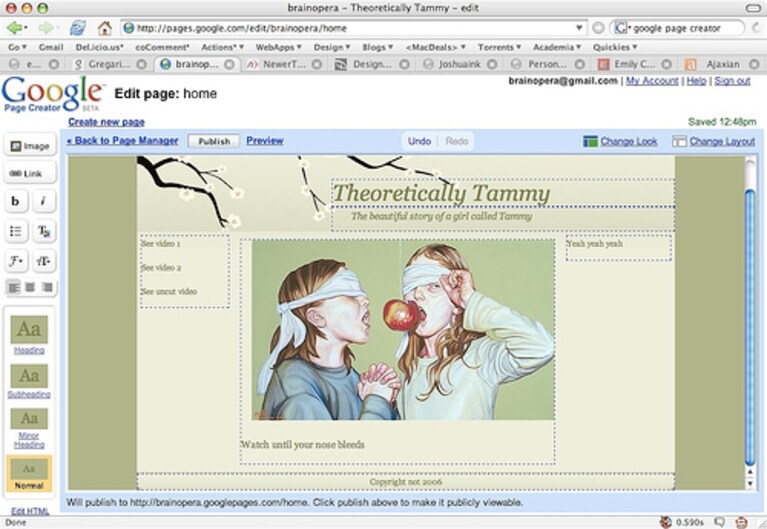Image resolution: width=767 pixels, height=529 pixels.
Task: Click Create new page link
Action: (106, 122)
